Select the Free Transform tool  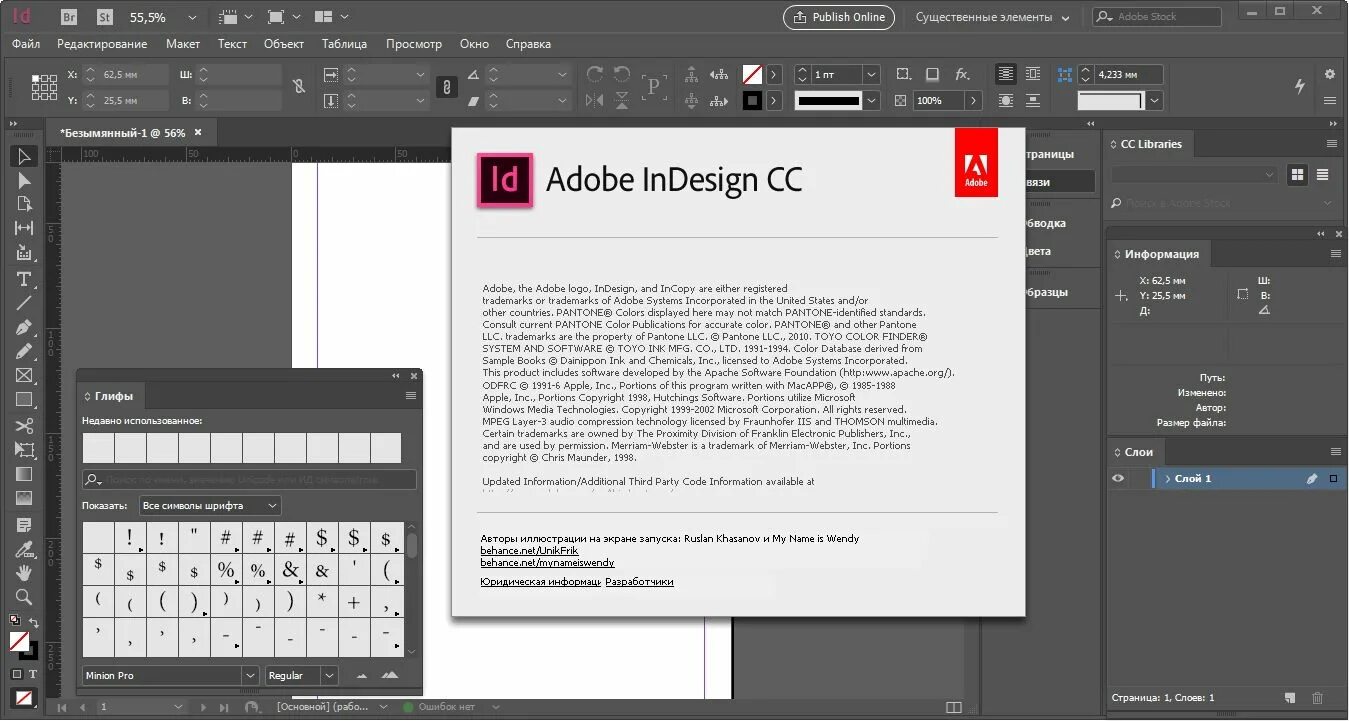pyautogui.click(x=24, y=450)
